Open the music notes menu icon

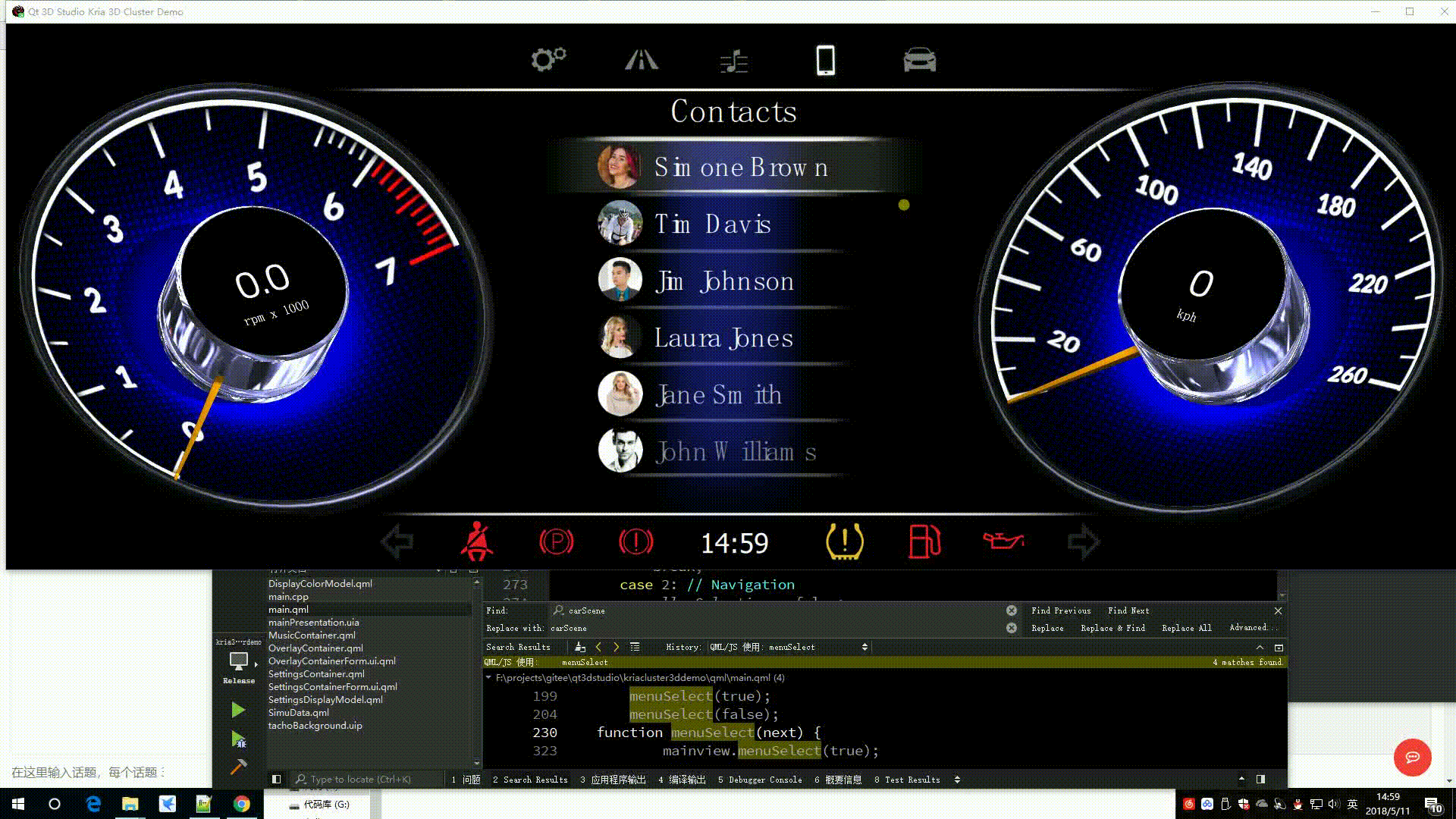point(733,61)
